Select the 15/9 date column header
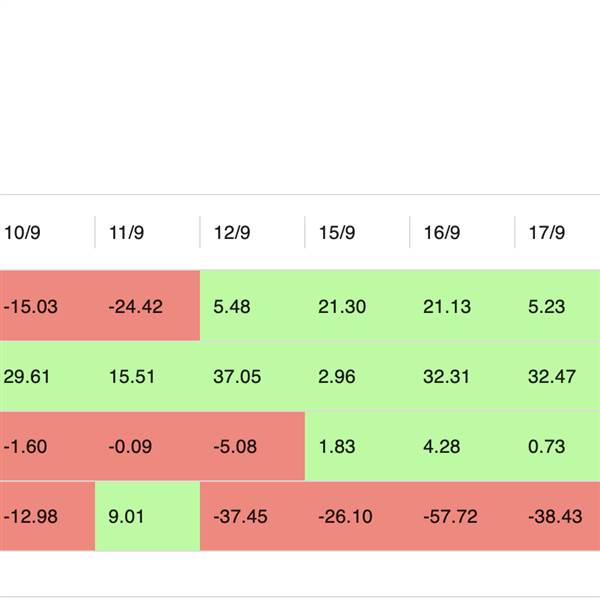This screenshot has height=600, width=600. [337, 233]
